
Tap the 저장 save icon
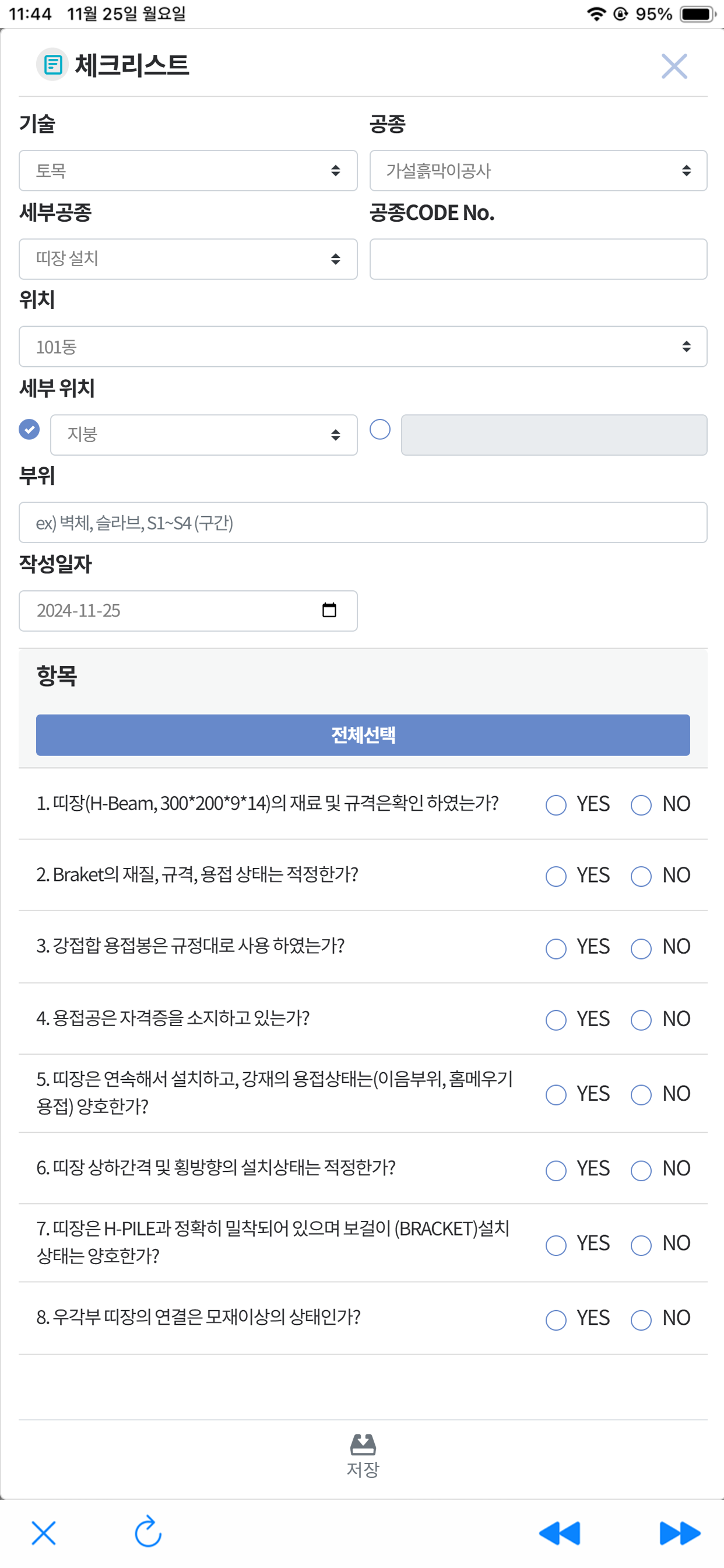(363, 1444)
